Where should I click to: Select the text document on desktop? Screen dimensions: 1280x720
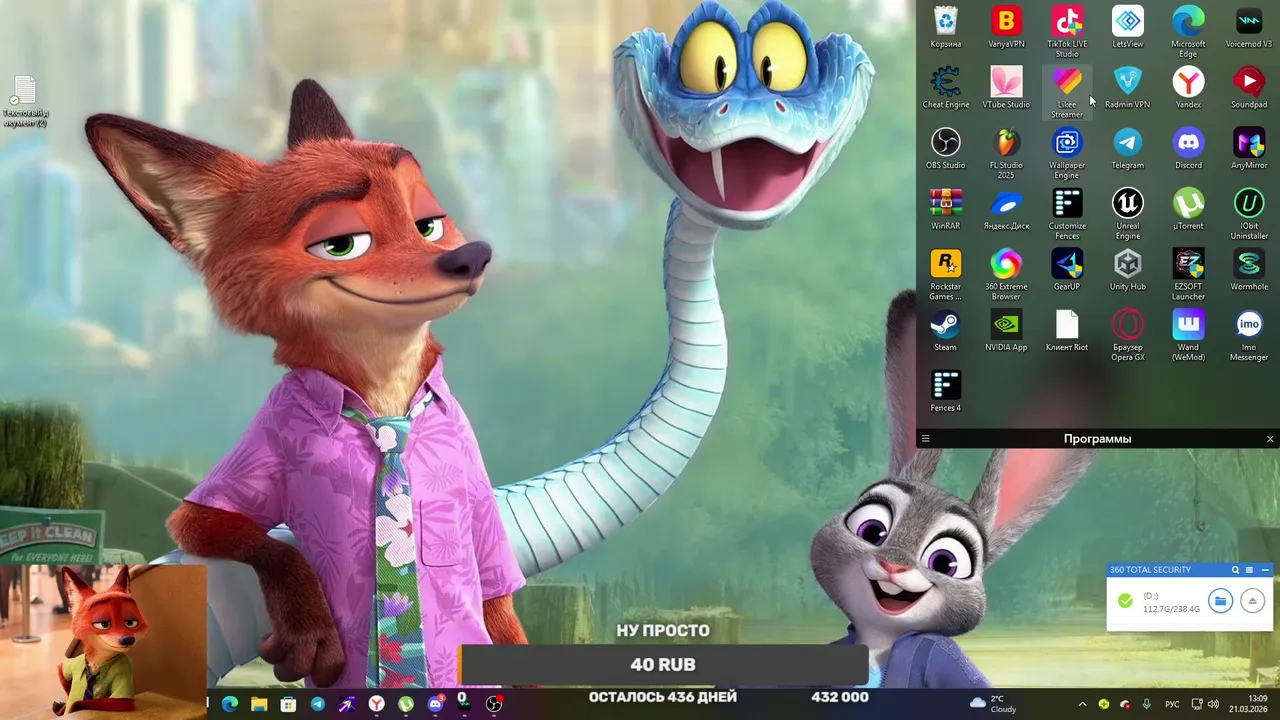25,102
